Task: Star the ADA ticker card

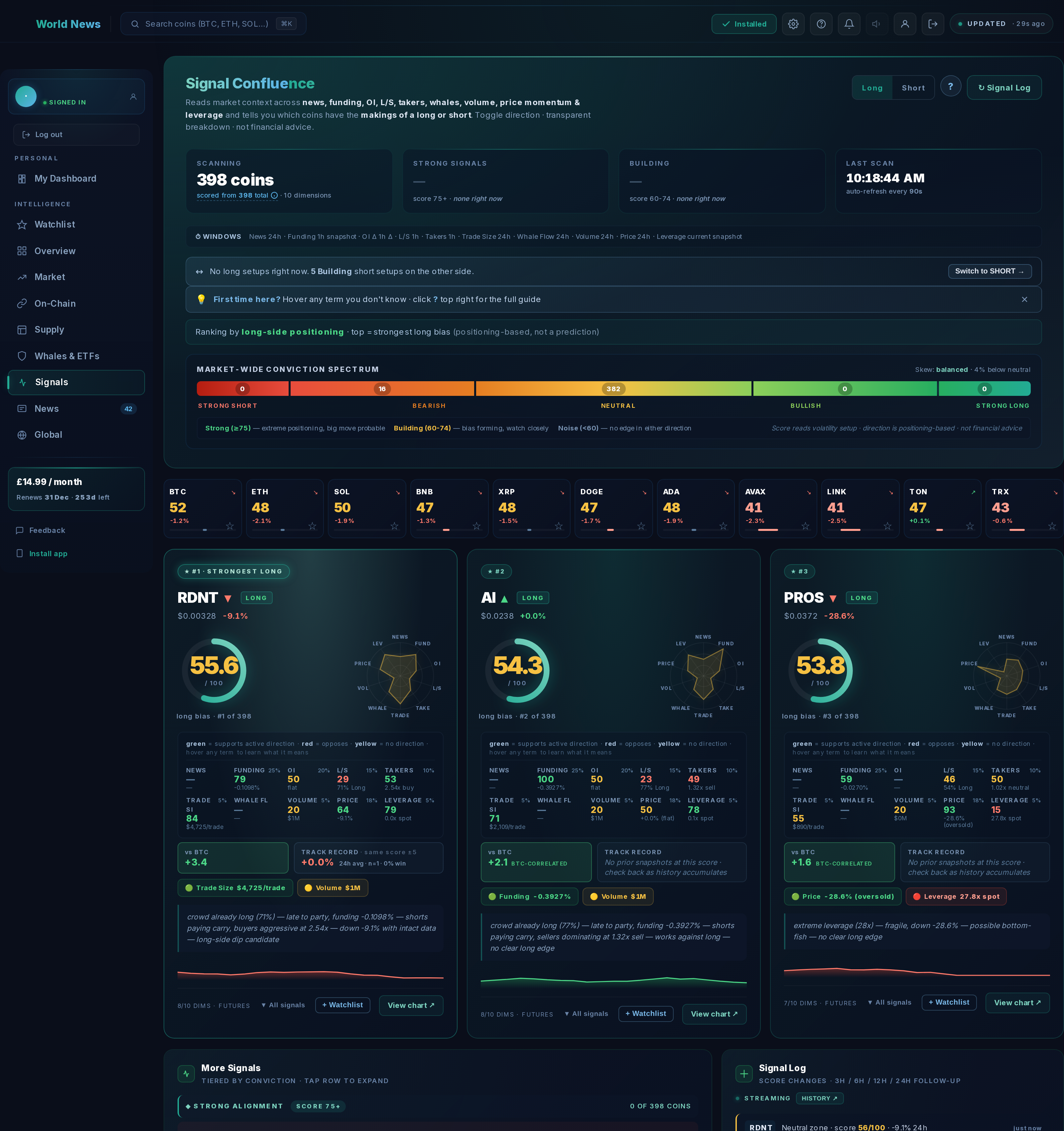Action: (723, 526)
